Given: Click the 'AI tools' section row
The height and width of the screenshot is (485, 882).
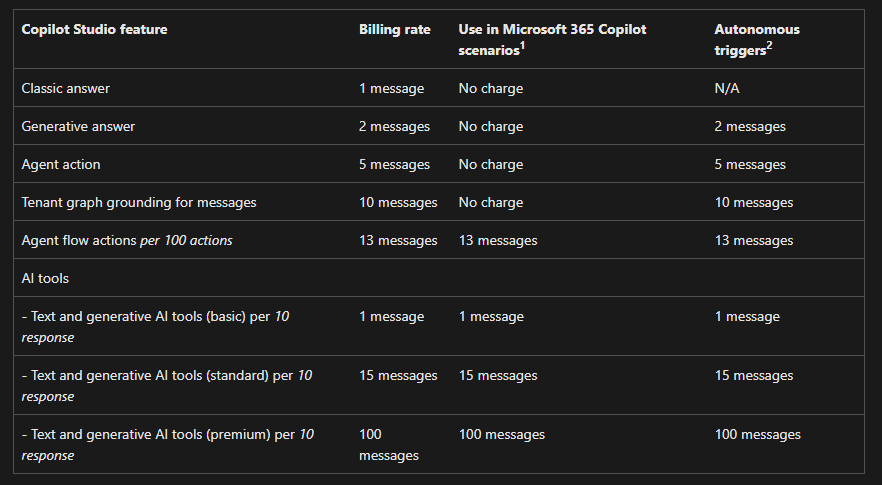Looking at the screenshot, I should click(45, 278).
